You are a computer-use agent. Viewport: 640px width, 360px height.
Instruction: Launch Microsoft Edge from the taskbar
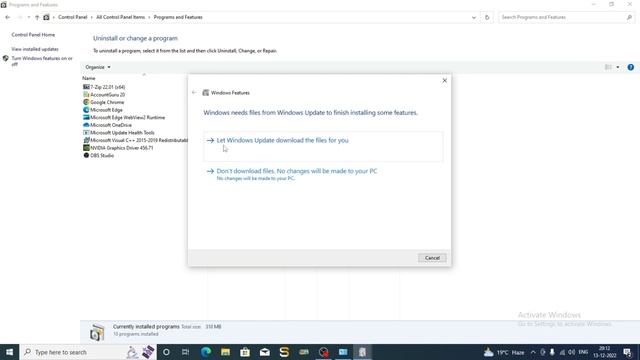click(206, 352)
